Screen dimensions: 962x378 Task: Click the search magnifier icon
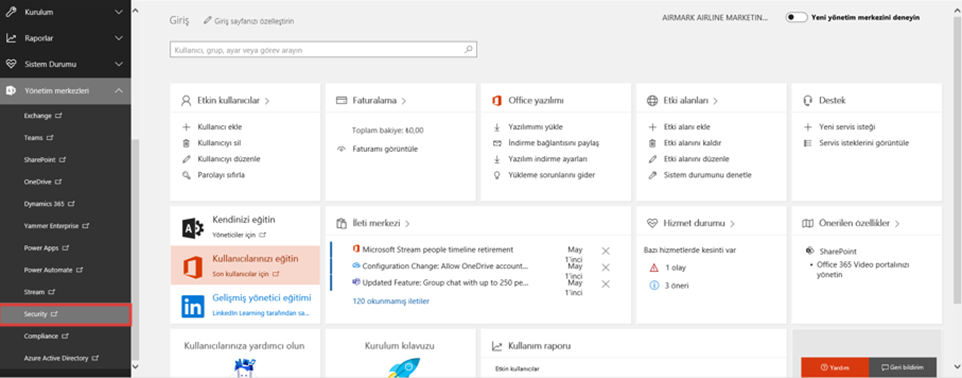(469, 50)
